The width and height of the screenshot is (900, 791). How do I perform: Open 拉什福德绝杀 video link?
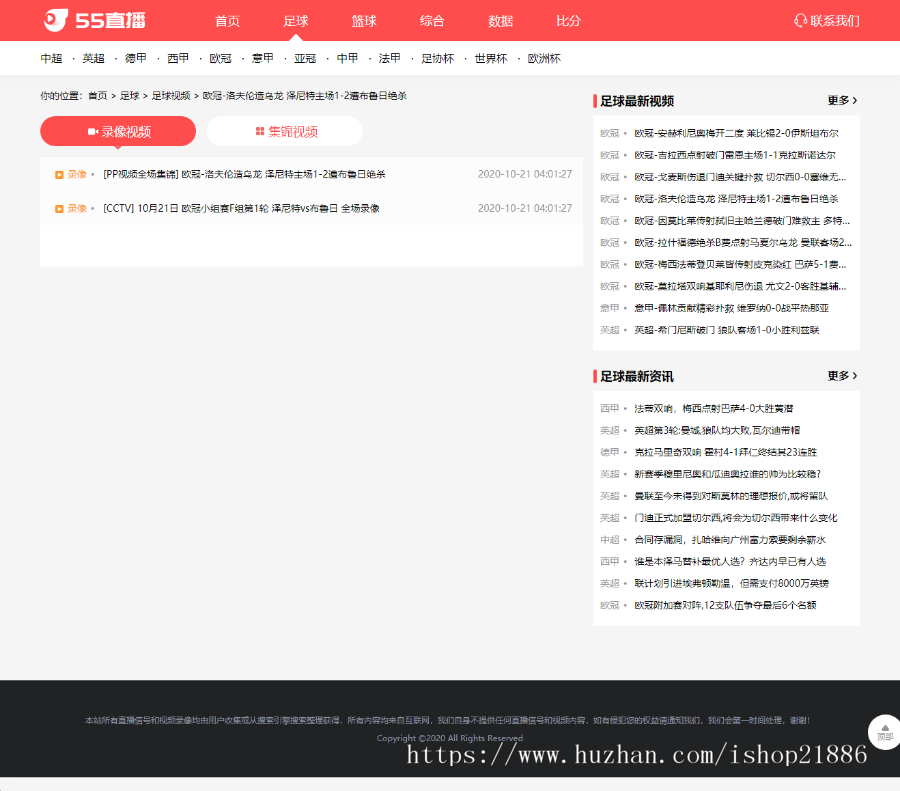743,242
